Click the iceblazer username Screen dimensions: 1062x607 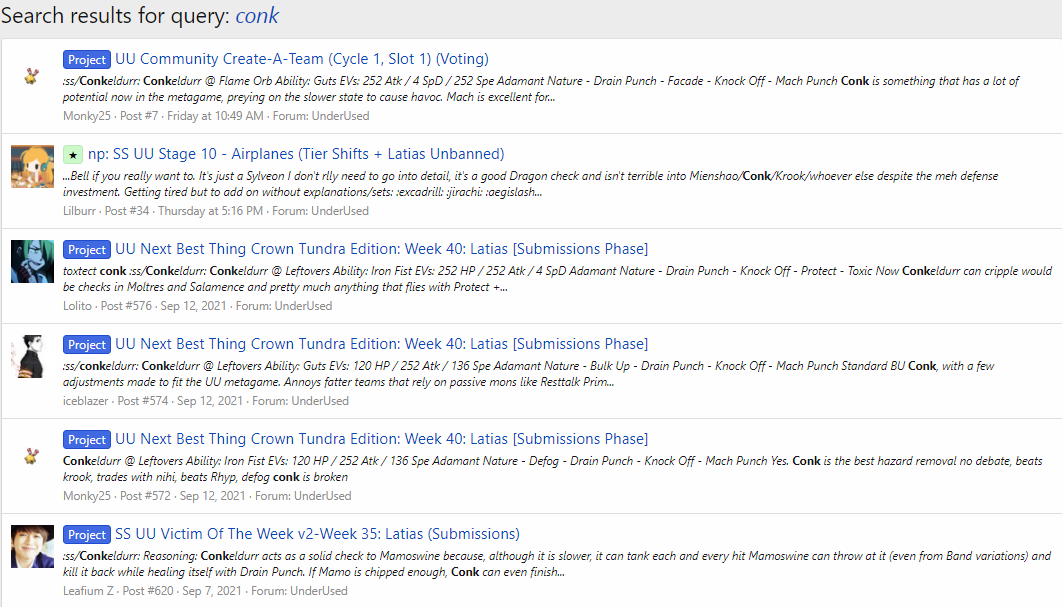(x=85, y=400)
